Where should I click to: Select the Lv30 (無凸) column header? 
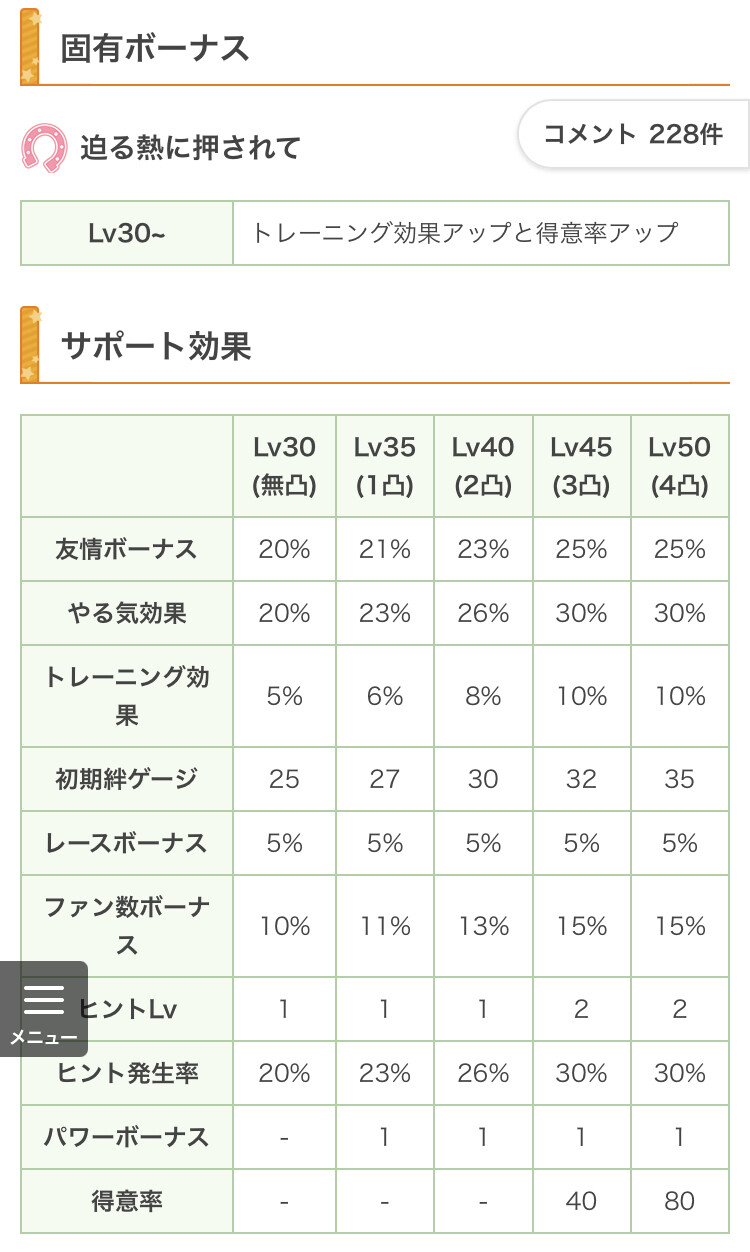[x=284, y=466]
